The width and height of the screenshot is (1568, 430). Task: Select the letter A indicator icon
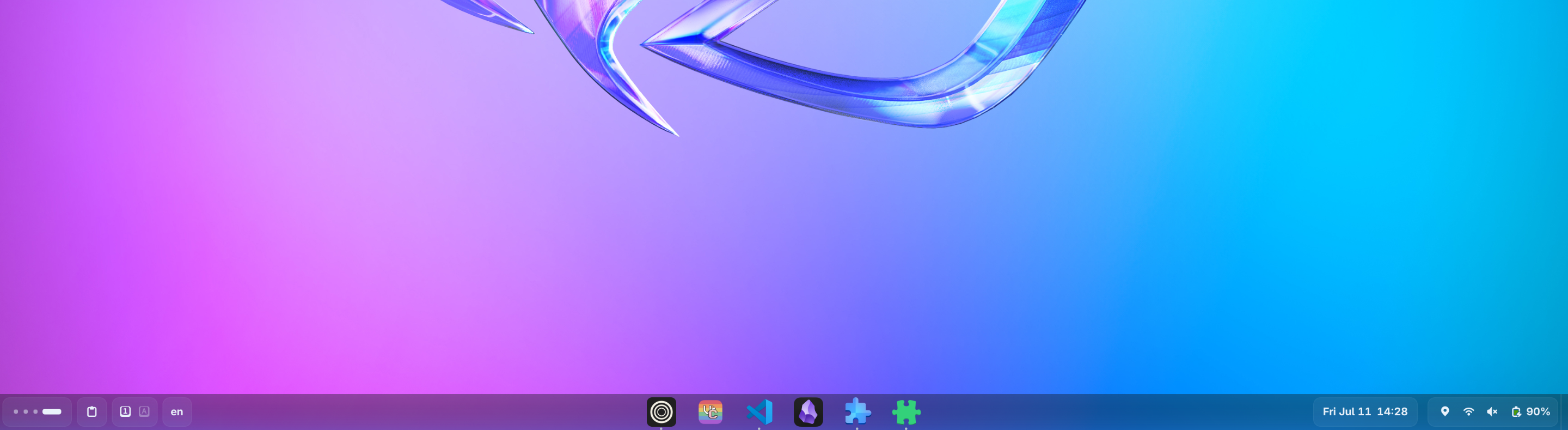pos(144,411)
